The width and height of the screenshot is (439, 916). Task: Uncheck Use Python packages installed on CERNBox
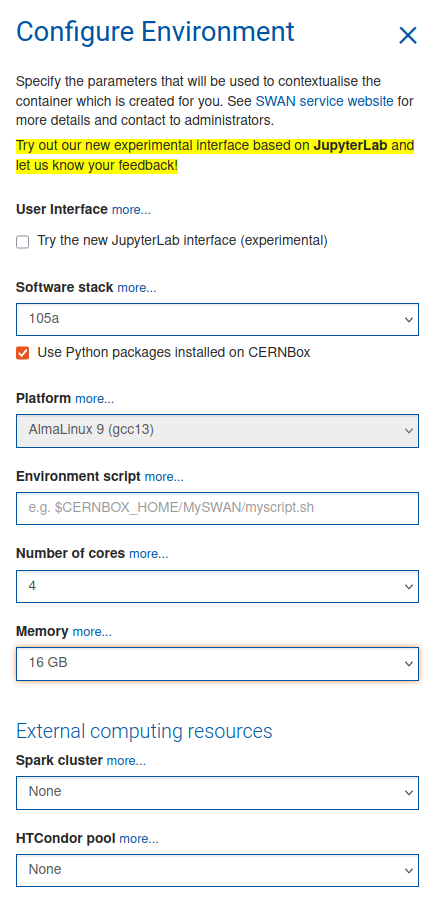[x=22, y=353]
